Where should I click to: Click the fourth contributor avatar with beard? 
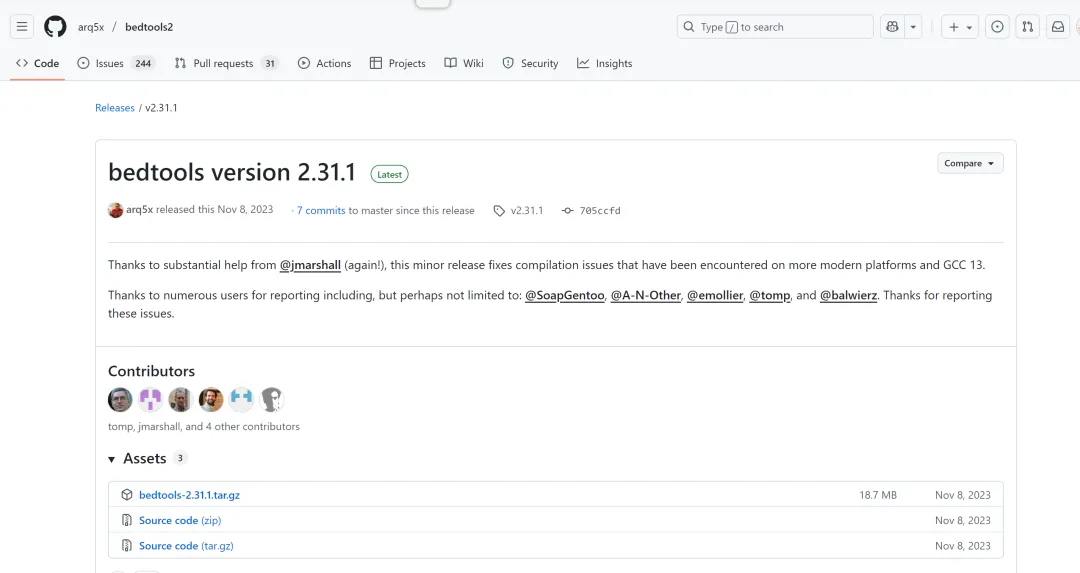click(211, 399)
